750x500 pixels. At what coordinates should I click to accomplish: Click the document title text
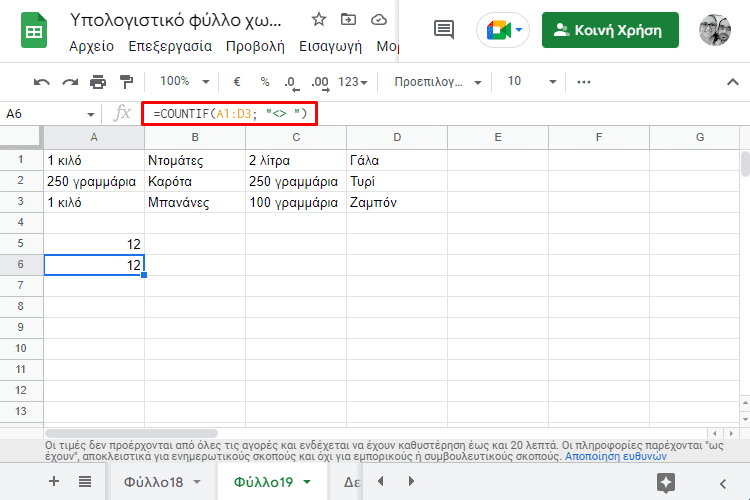click(176, 20)
